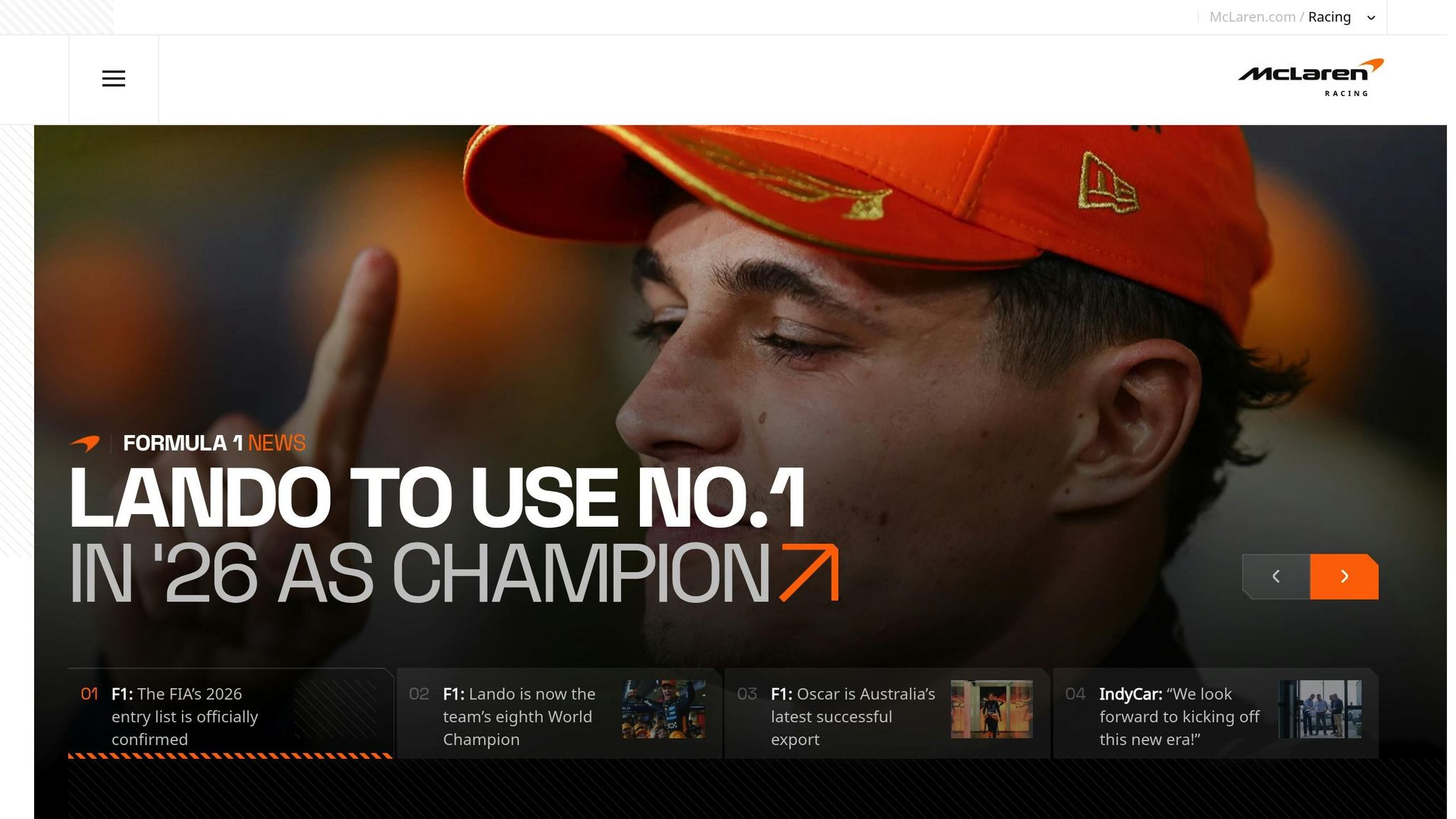Click the orange McLaren swoosh next to Formula 1 News
Screen dimensions: 1456x819
click(x=85, y=444)
